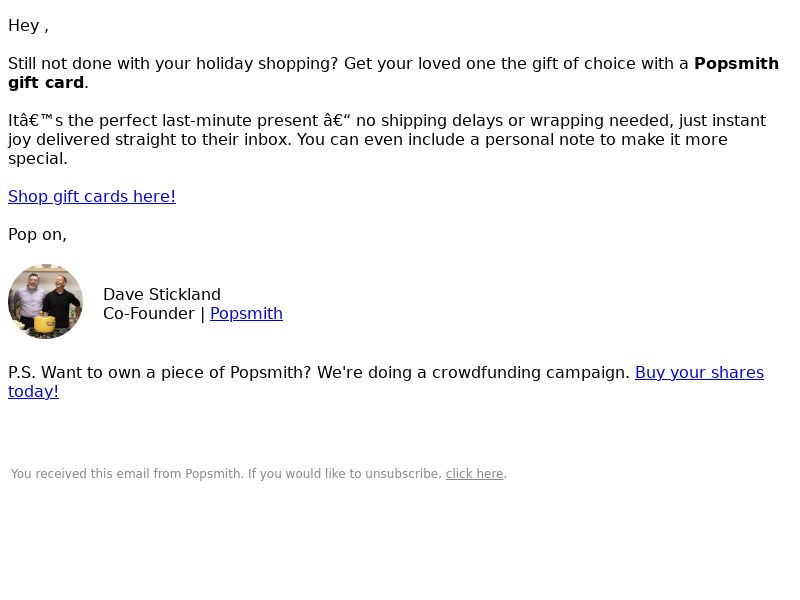
Task: Click the Co-Founder title text
Action: [148, 313]
